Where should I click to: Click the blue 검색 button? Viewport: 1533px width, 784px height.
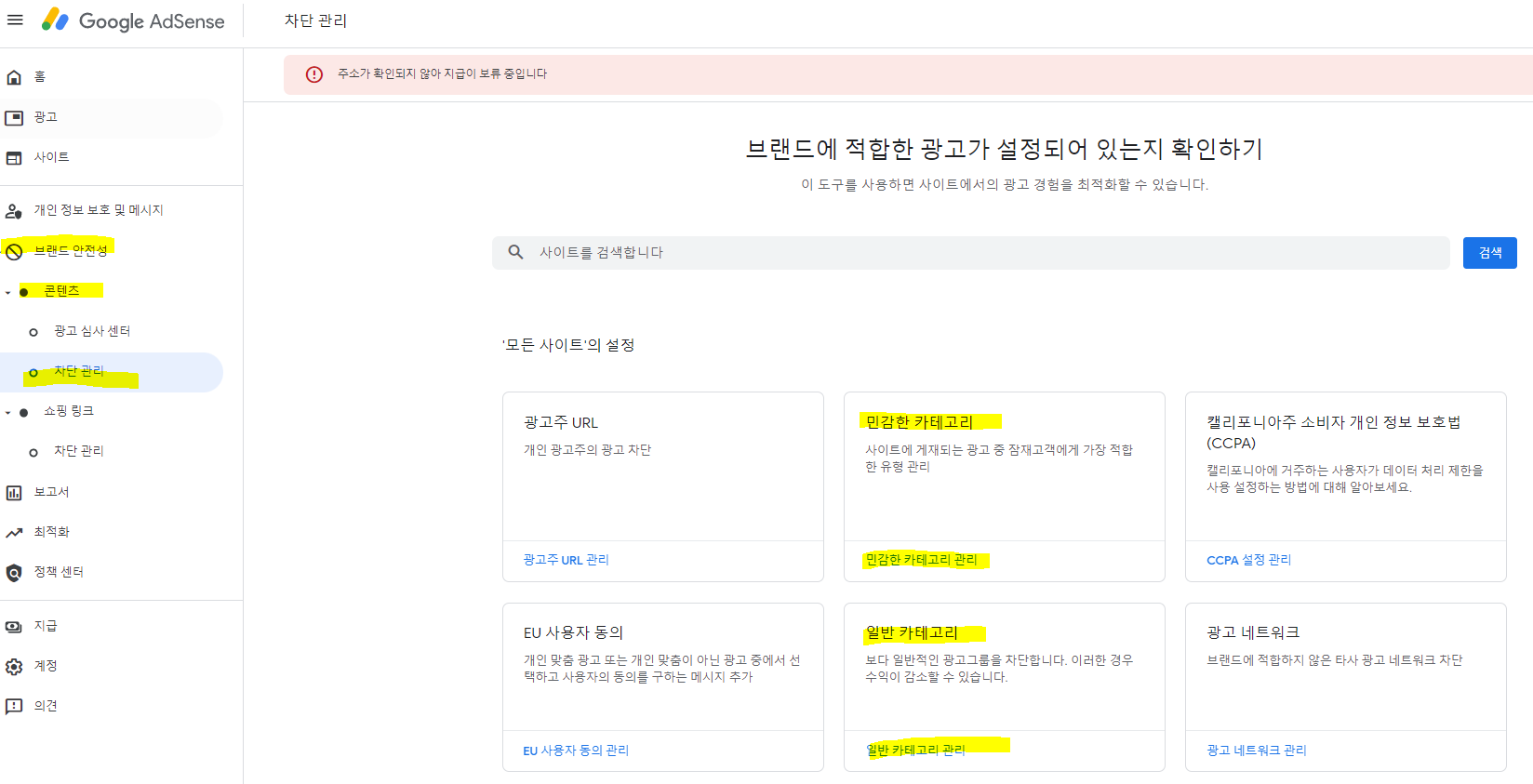click(x=1489, y=253)
